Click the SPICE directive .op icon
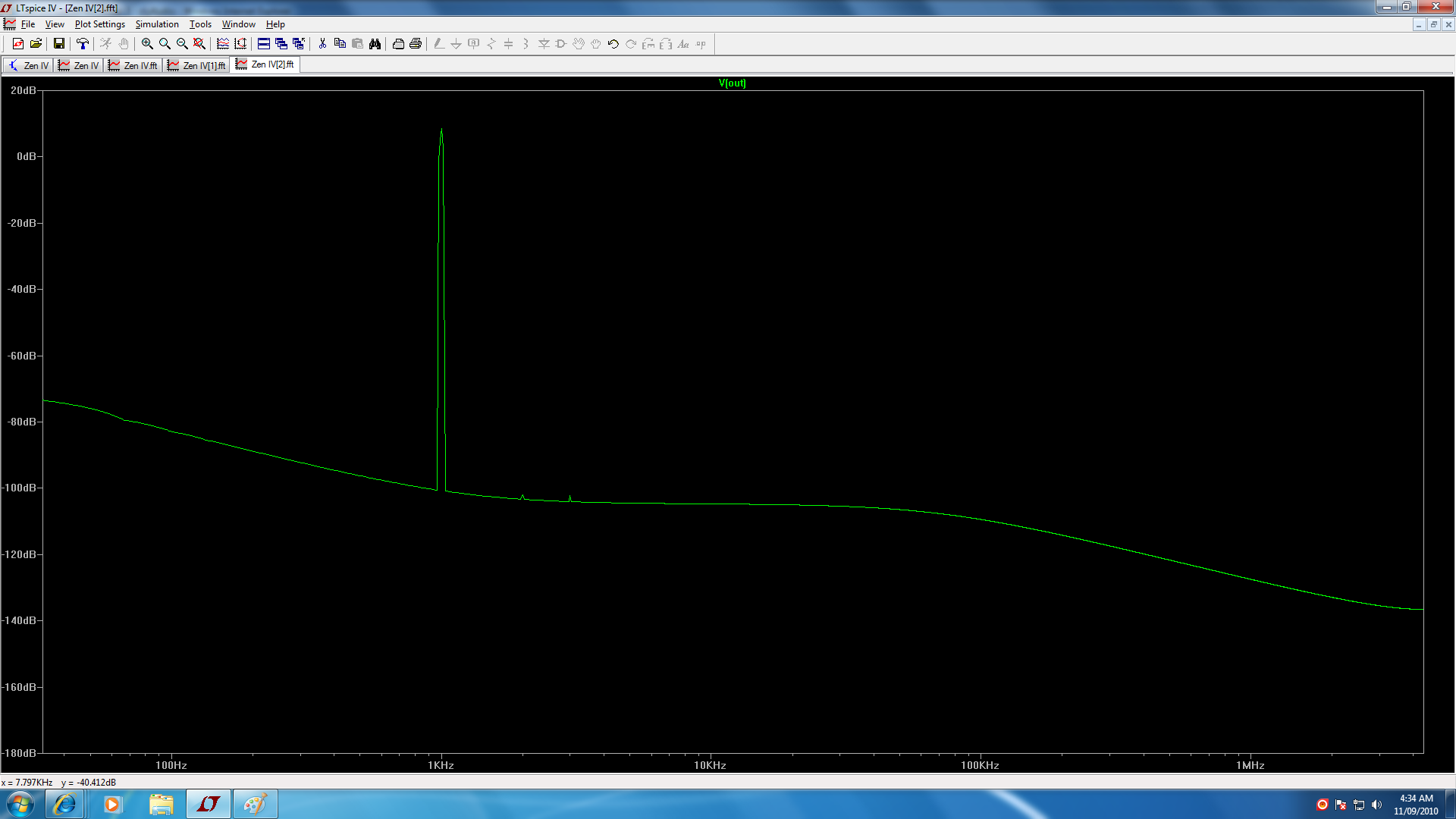The width and height of the screenshot is (1456, 819). [x=701, y=44]
